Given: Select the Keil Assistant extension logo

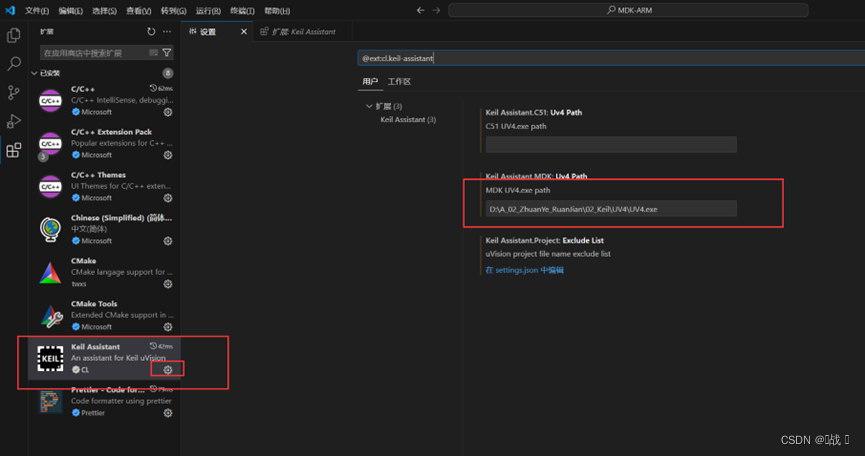Looking at the screenshot, I should click(x=50, y=358).
